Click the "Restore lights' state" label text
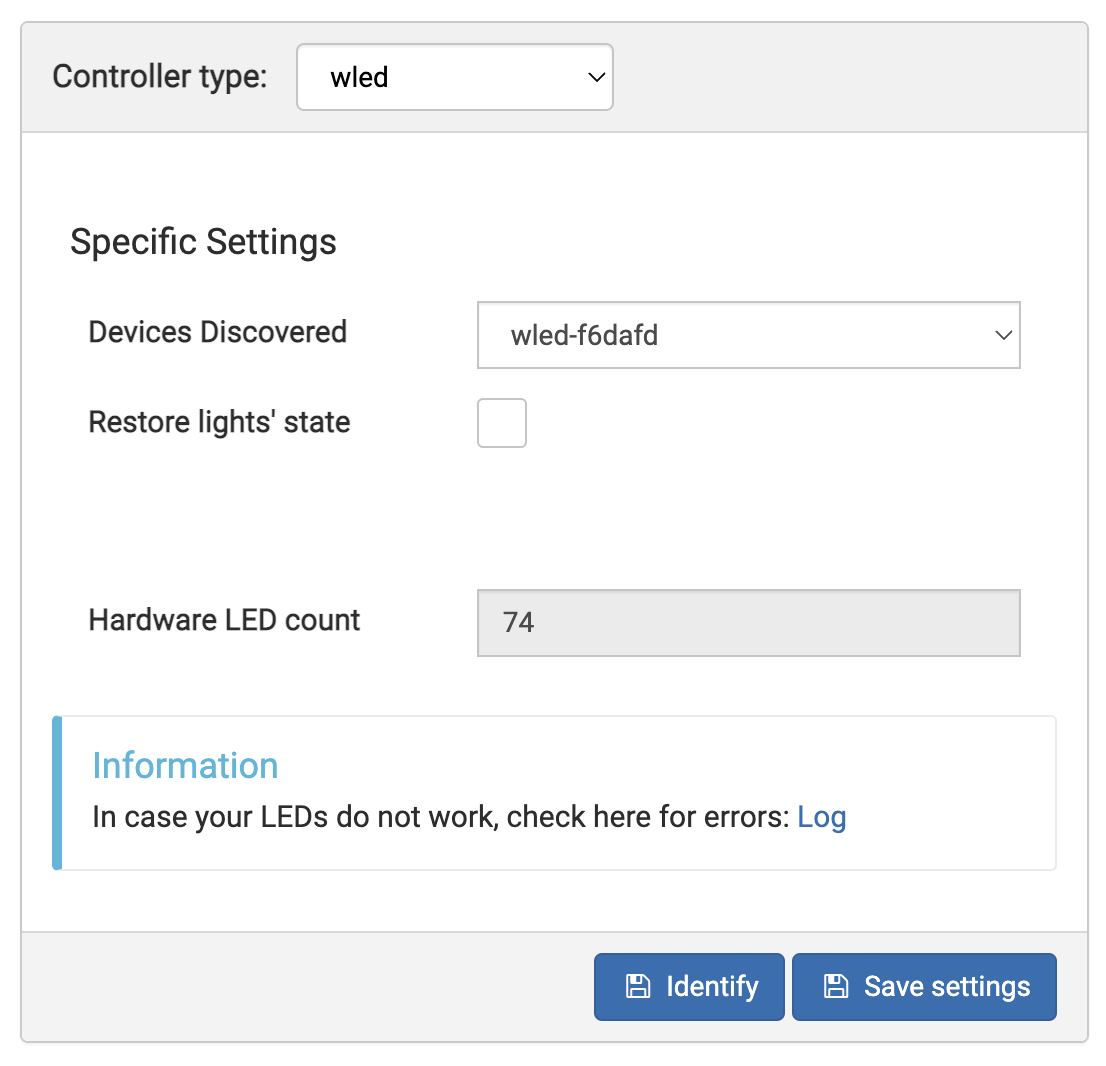 [x=219, y=422]
